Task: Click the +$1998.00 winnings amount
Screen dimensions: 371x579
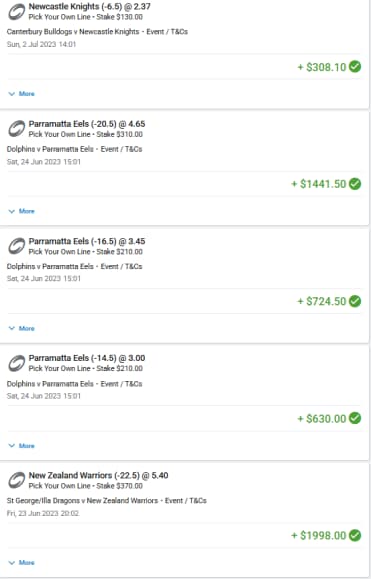Action: (x=319, y=535)
